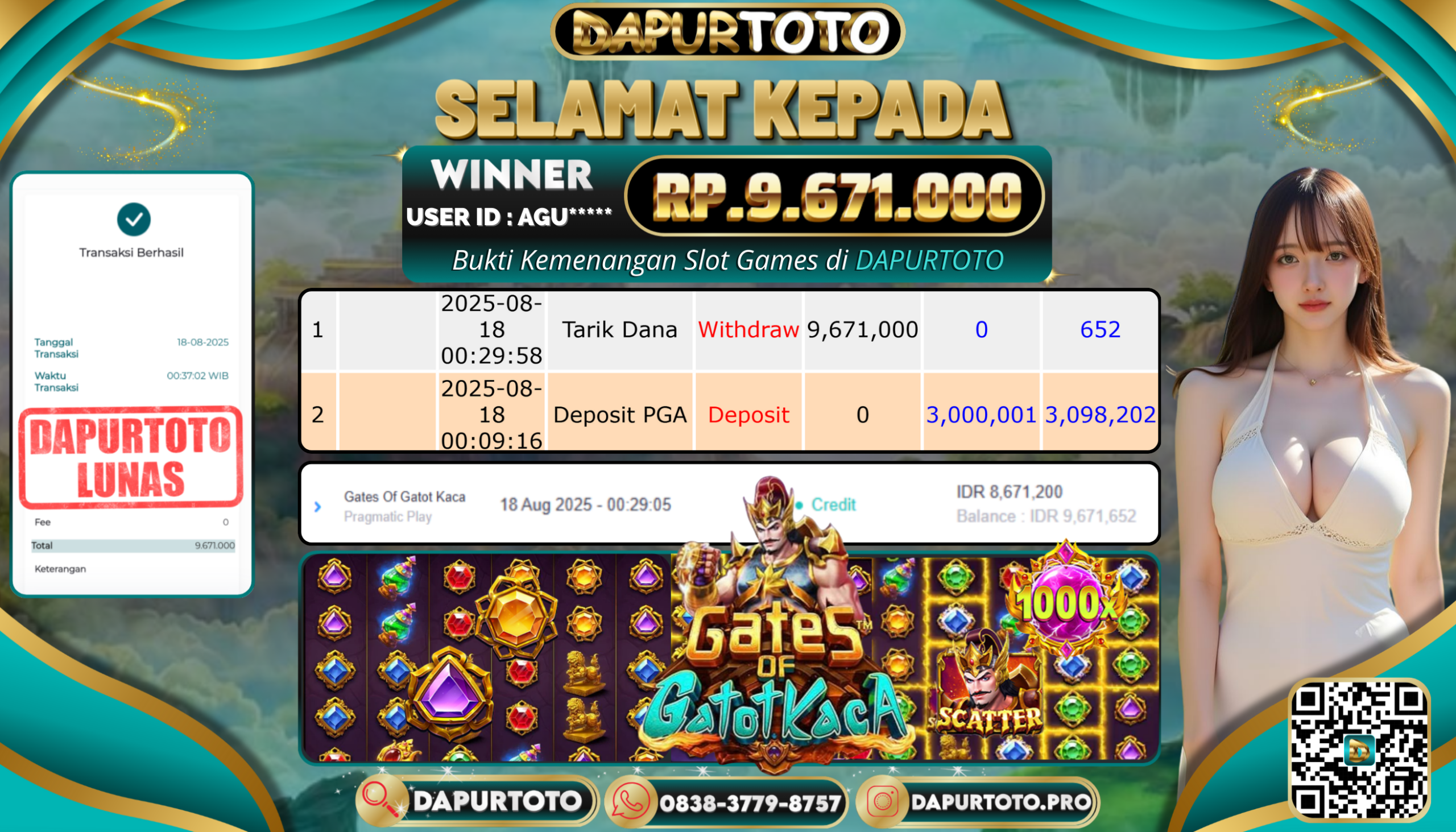The image size is (1456, 832).
Task: Click the DAPURTOTO logo at top
Action: pyautogui.click(x=727, y=31)
